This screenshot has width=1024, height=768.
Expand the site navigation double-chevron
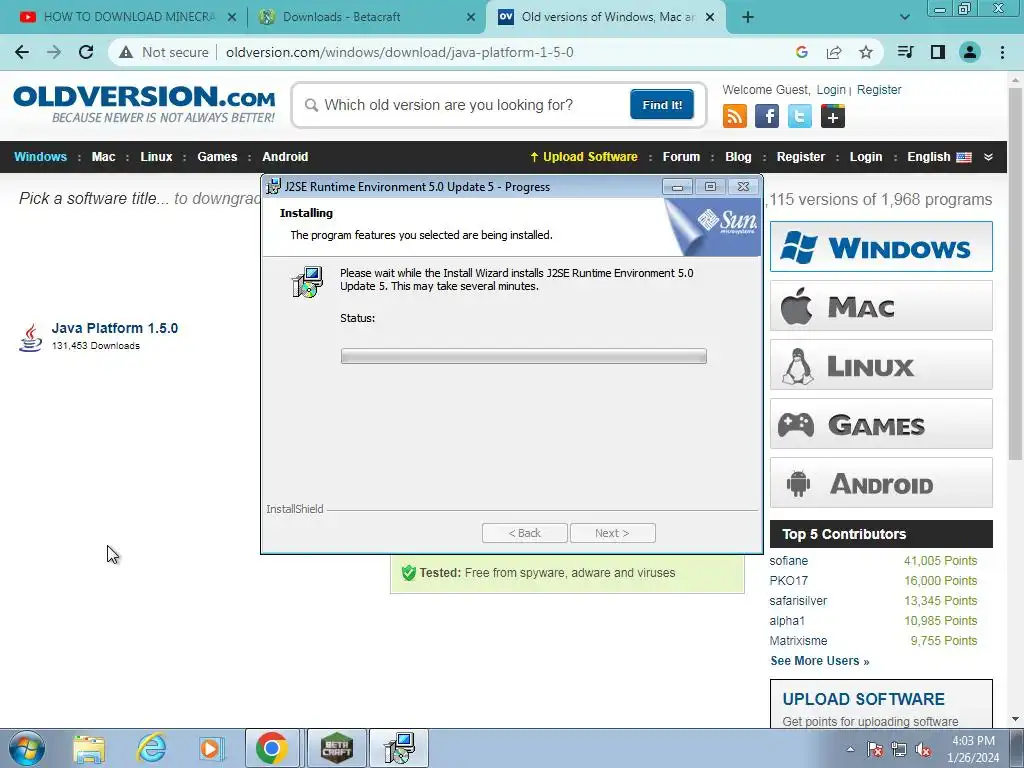[988, 157]
